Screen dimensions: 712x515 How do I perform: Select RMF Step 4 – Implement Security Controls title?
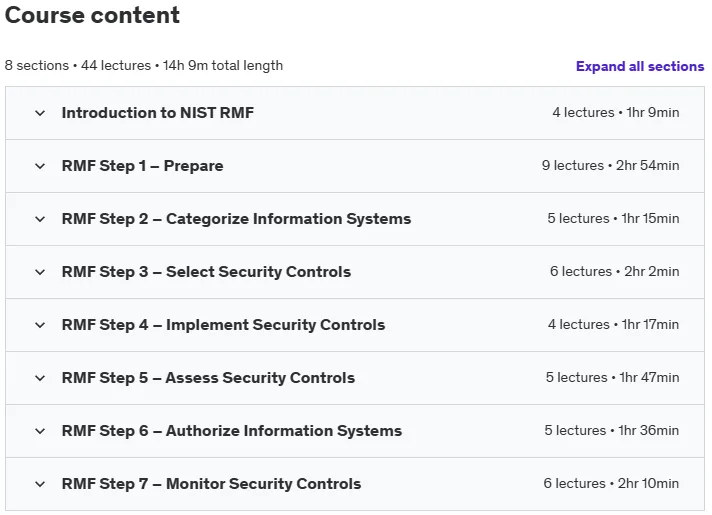pyautogui.click(x=223, y=325)
